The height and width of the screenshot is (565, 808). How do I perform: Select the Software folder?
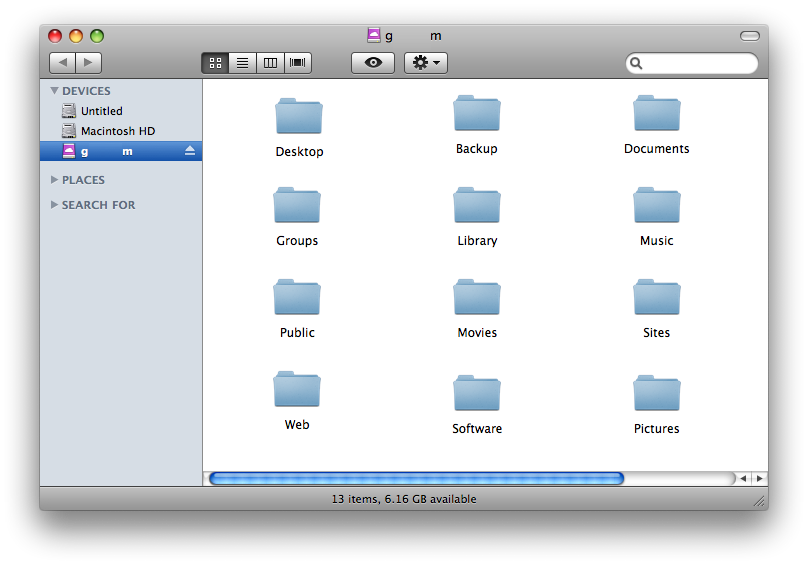click(x=476, y=394)
